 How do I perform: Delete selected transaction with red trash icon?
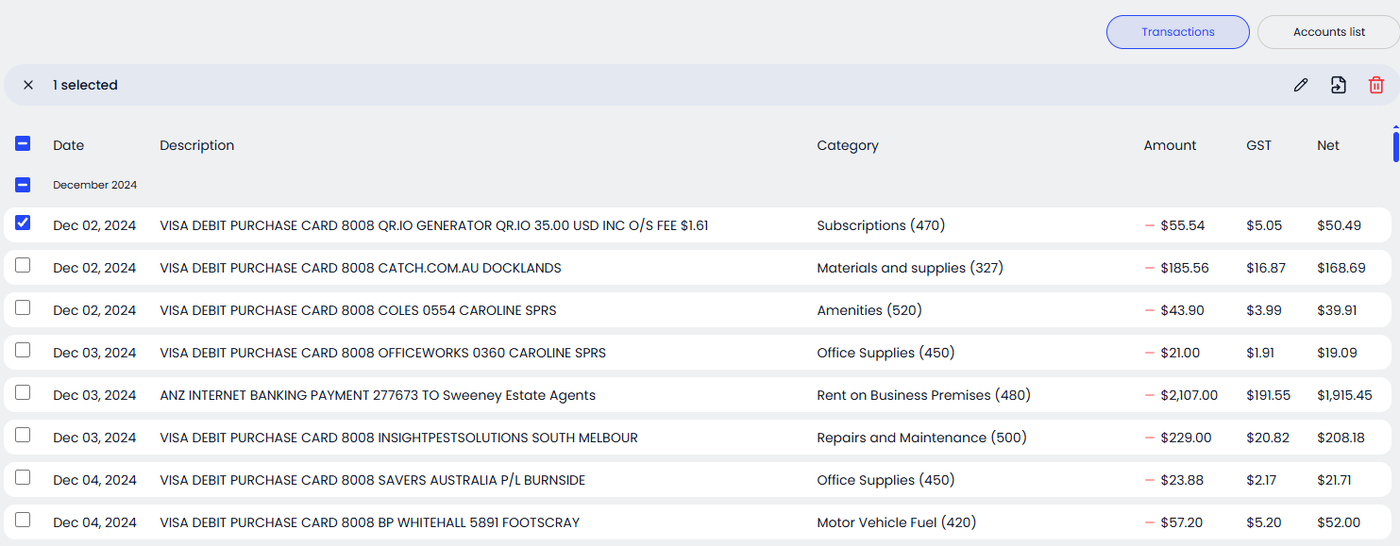click(1376, 85)
